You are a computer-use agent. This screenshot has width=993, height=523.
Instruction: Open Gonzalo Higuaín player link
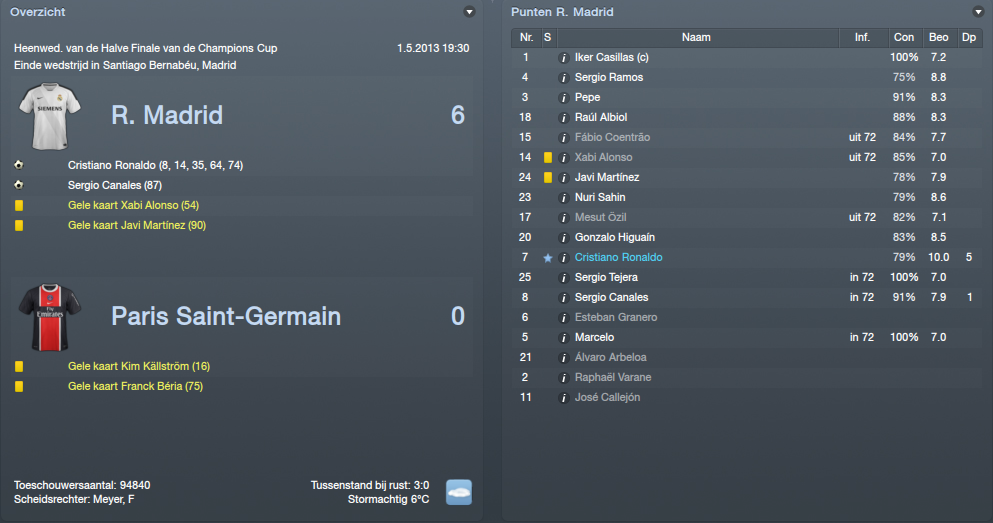click(x=615, y=238)
